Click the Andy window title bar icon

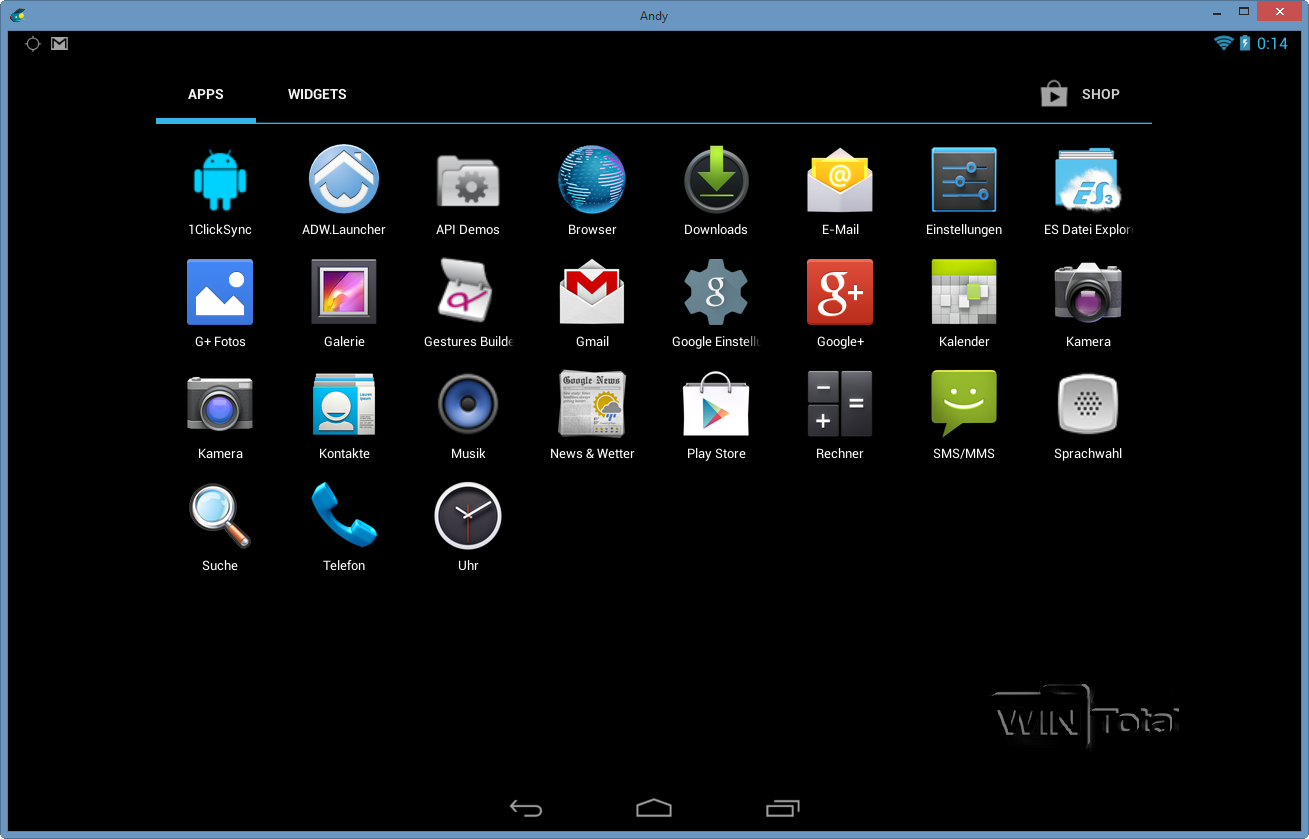pyautogui.click(x=17, y=15)
